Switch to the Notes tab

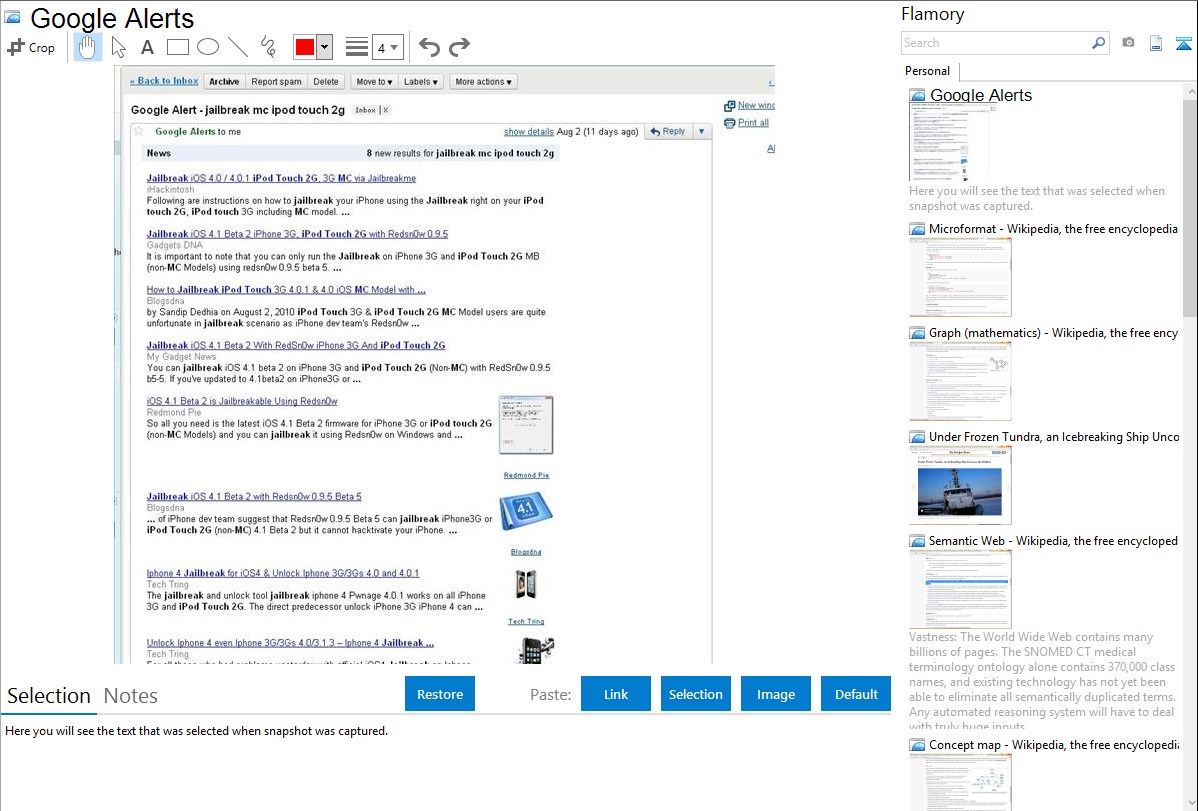pos(131,696)
